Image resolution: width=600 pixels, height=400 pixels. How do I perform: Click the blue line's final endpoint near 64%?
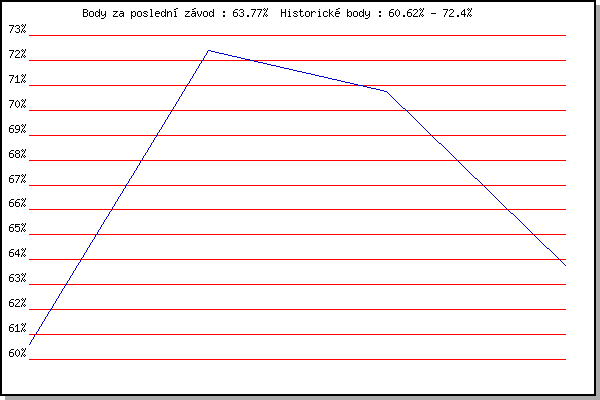[565, 265]
